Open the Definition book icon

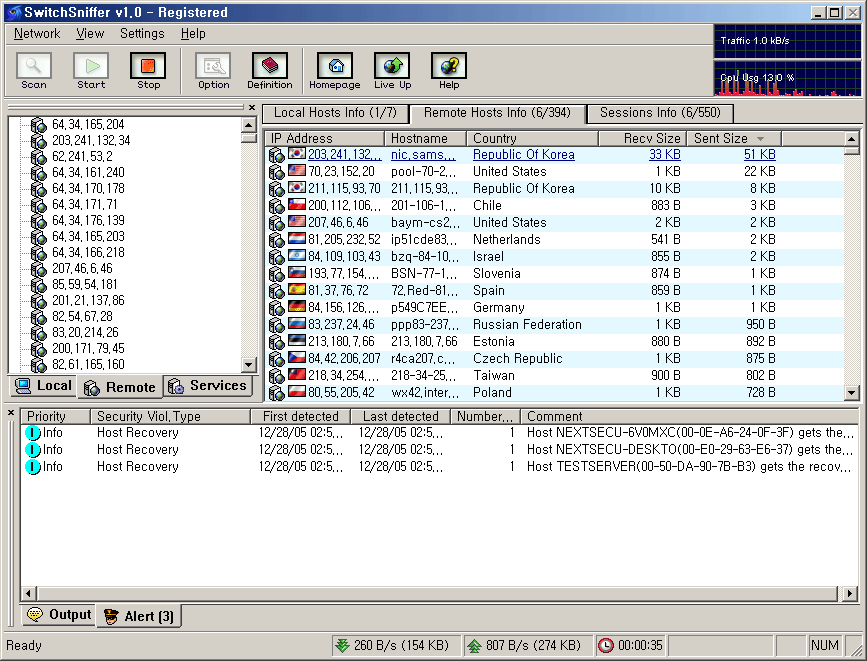pos(270,66)
